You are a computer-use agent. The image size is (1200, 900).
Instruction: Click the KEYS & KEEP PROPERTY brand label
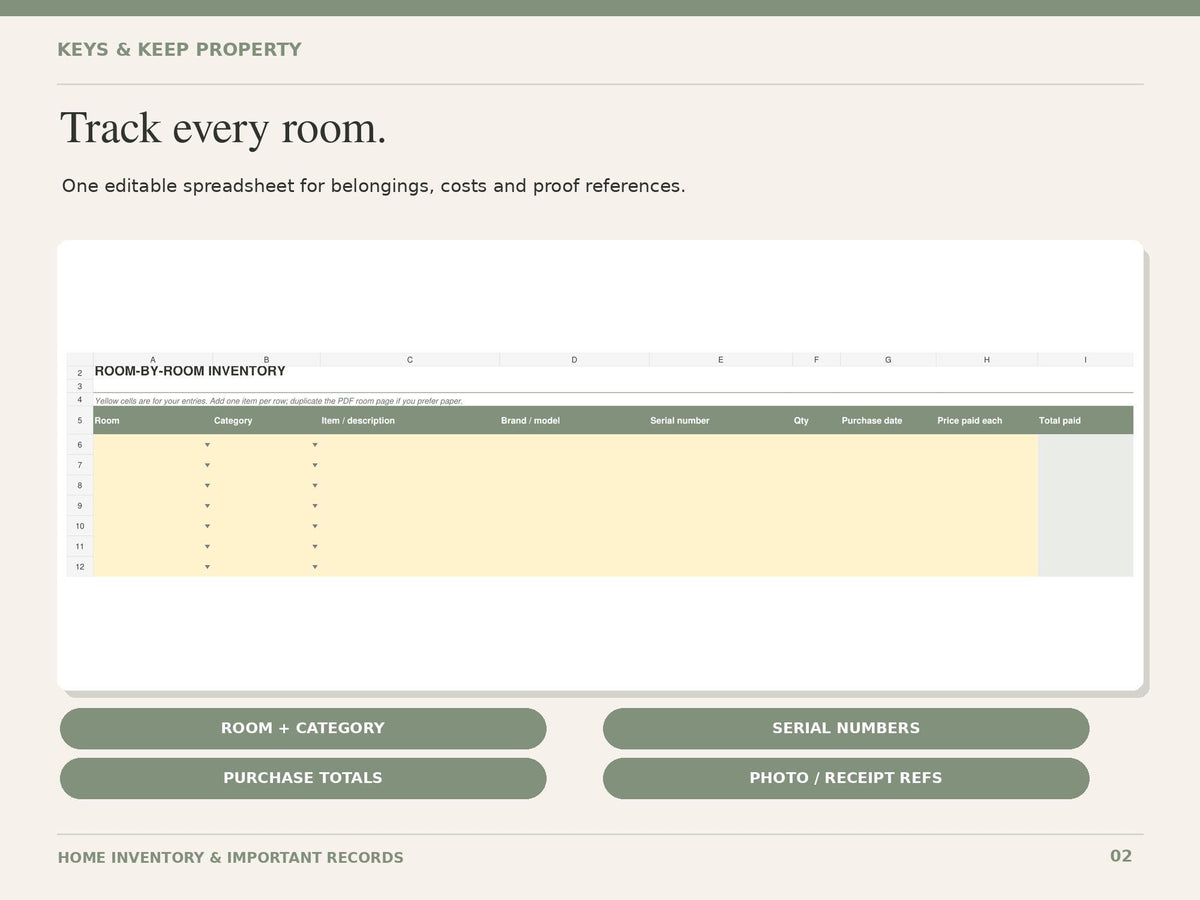click(x=179, y=50)
